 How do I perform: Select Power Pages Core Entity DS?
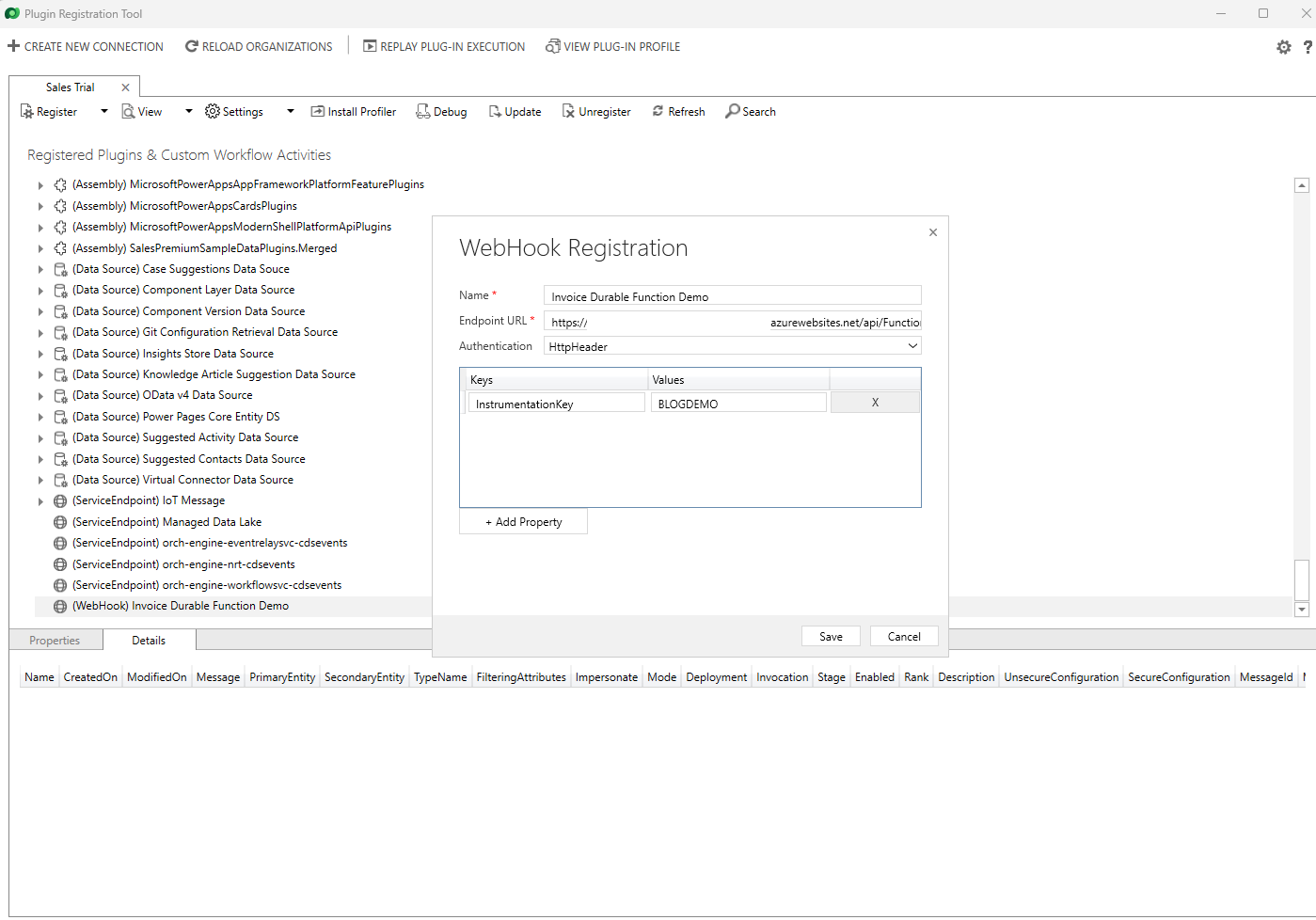coord(176,417)
